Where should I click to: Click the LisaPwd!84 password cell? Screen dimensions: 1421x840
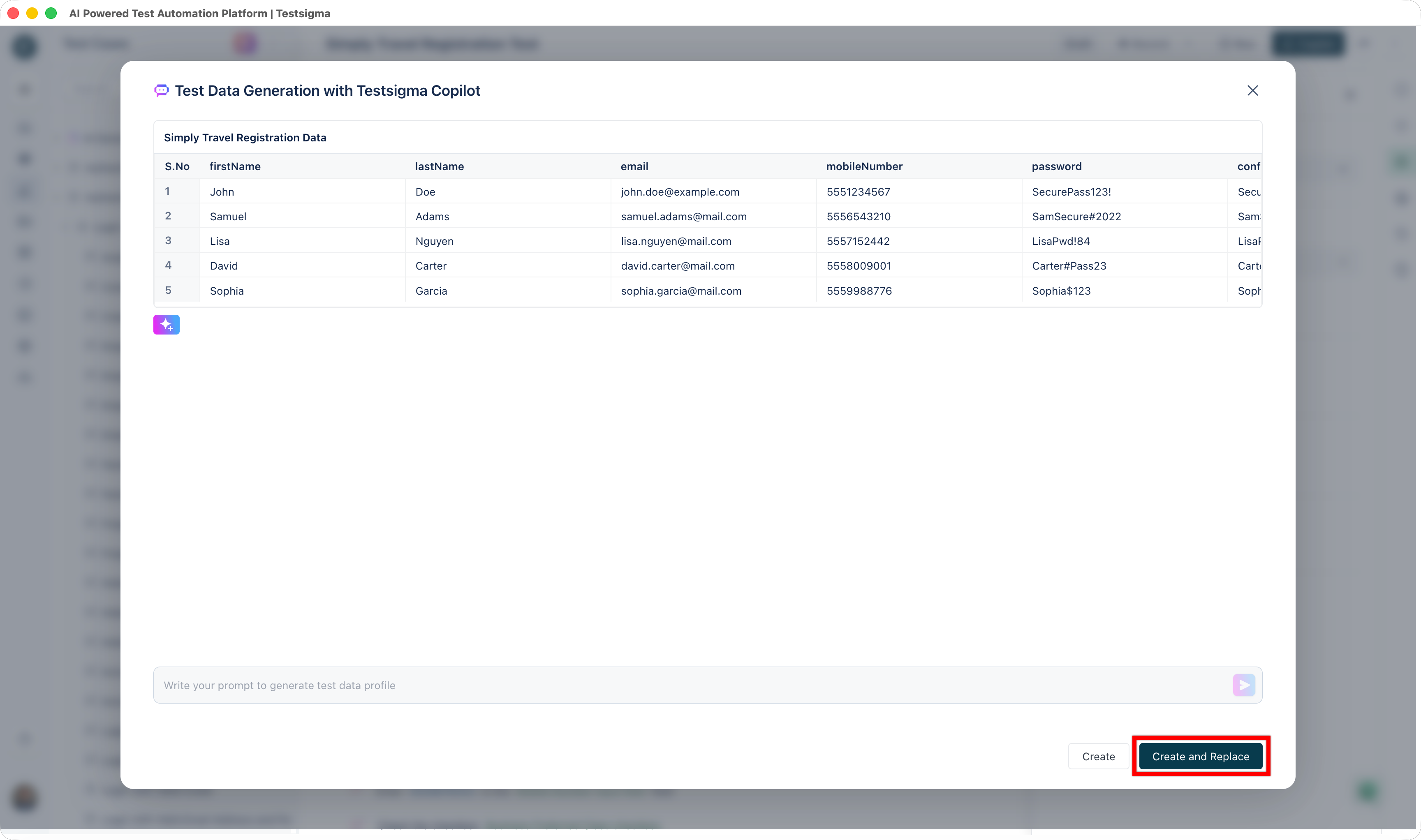pos(1125,240)
